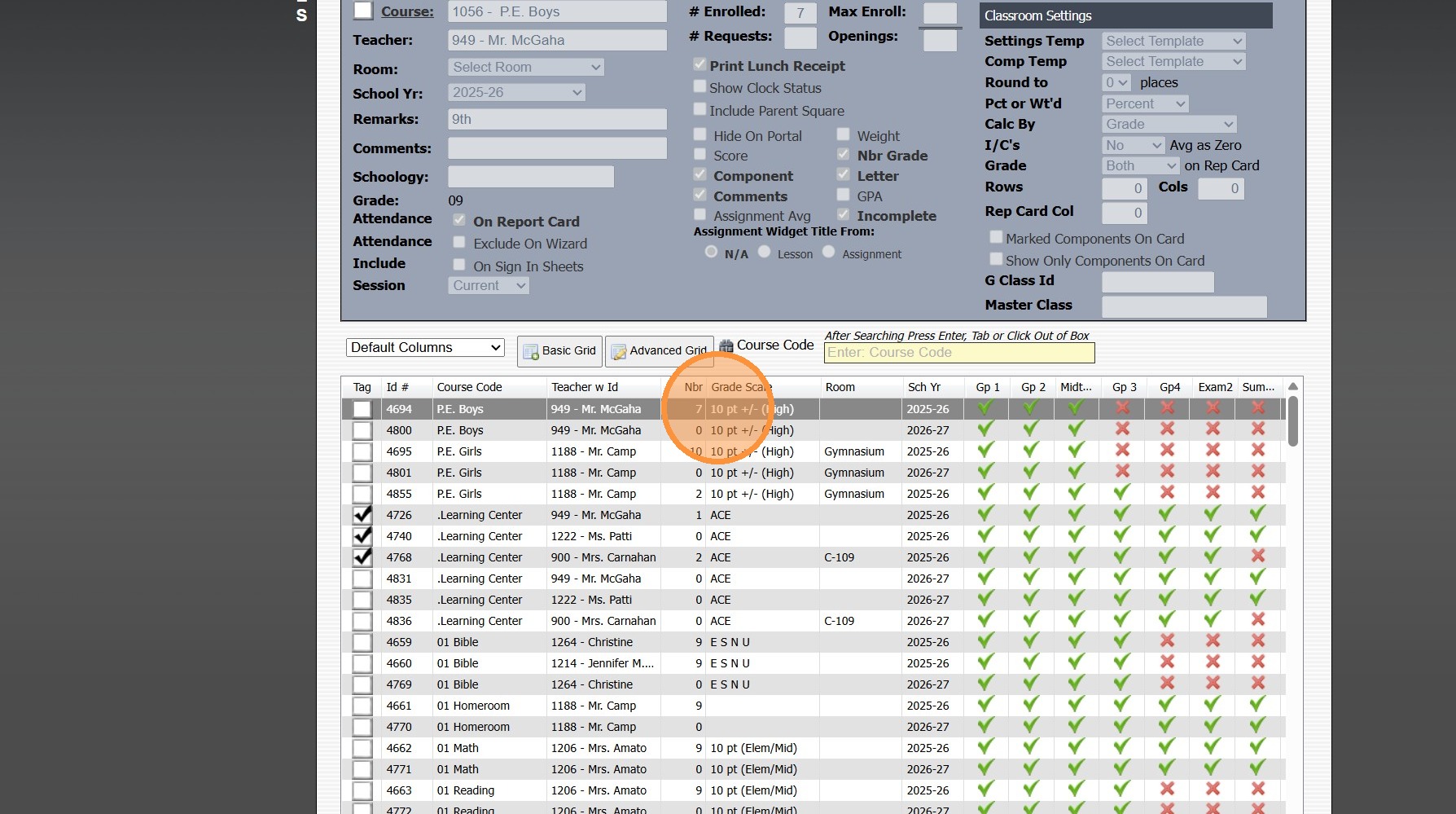The image size is (1456, 814).
Task: Click the Advanced Grid button
Action: [660, 351]
